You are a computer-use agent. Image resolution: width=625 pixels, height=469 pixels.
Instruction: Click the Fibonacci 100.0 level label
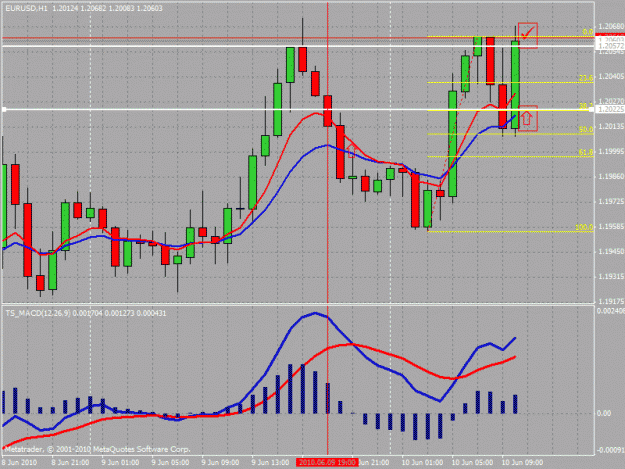pyautogui.click(x=584, y=227)
